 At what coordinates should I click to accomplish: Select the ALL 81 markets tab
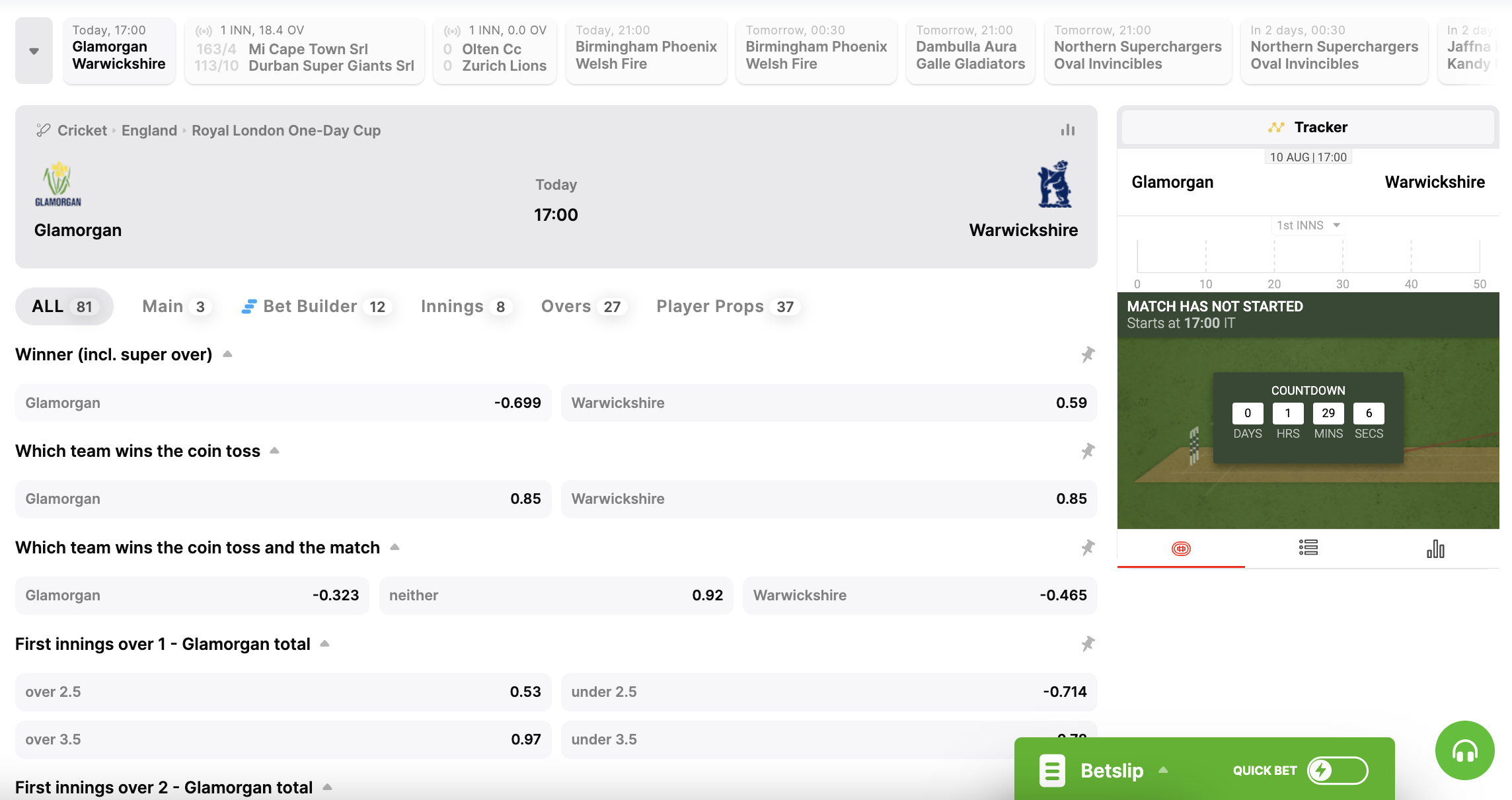click(x=64, y=307)
